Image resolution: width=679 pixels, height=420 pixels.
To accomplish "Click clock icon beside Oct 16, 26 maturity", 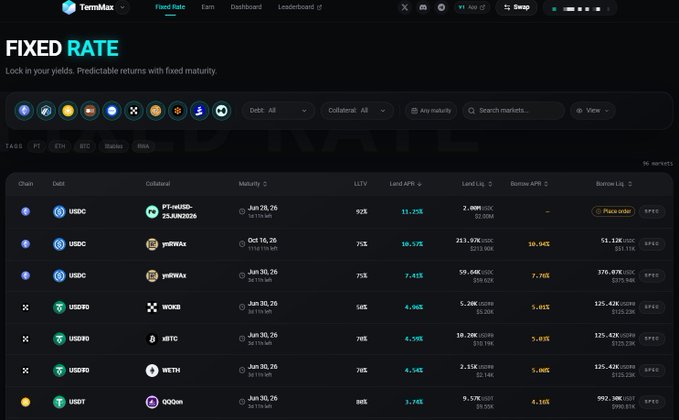I will [242, 244].
